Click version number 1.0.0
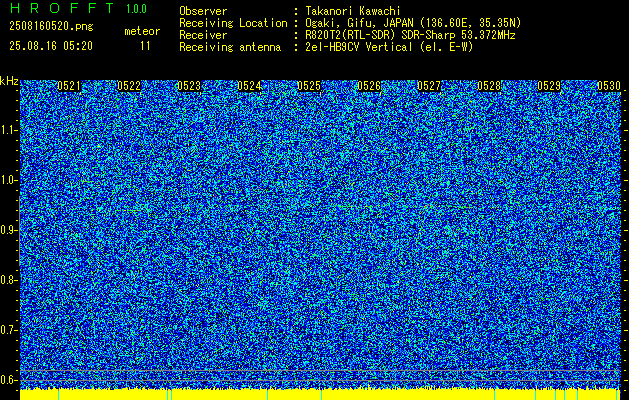Image resolution: width=629 pixels, height=400 pixels. click(136, 9)
